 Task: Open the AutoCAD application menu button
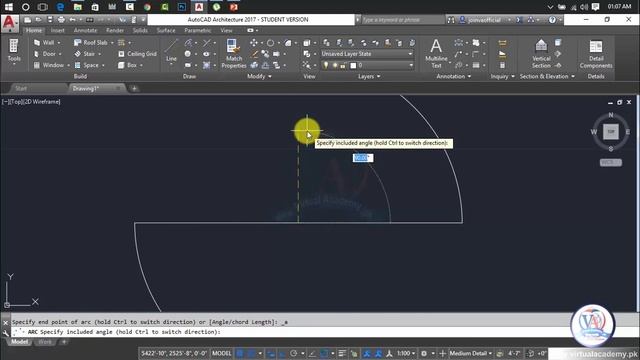(x=9, y=23)
